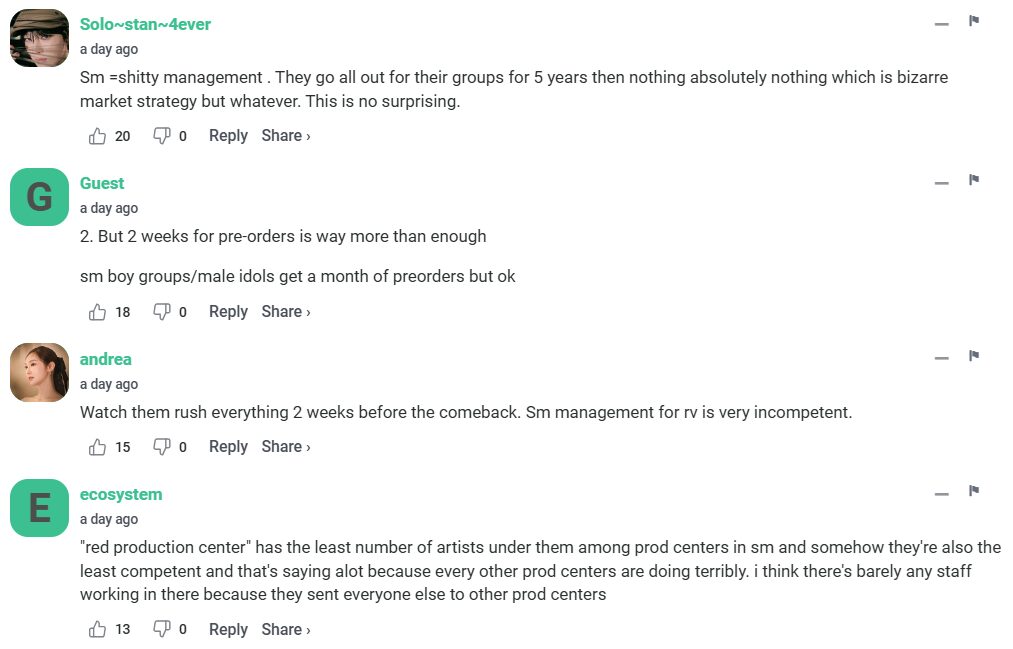Image resolution: width=1013 pixels, height=649 pixels.
Task: Upvote the ecosystem comment
Action: point(98,630)
